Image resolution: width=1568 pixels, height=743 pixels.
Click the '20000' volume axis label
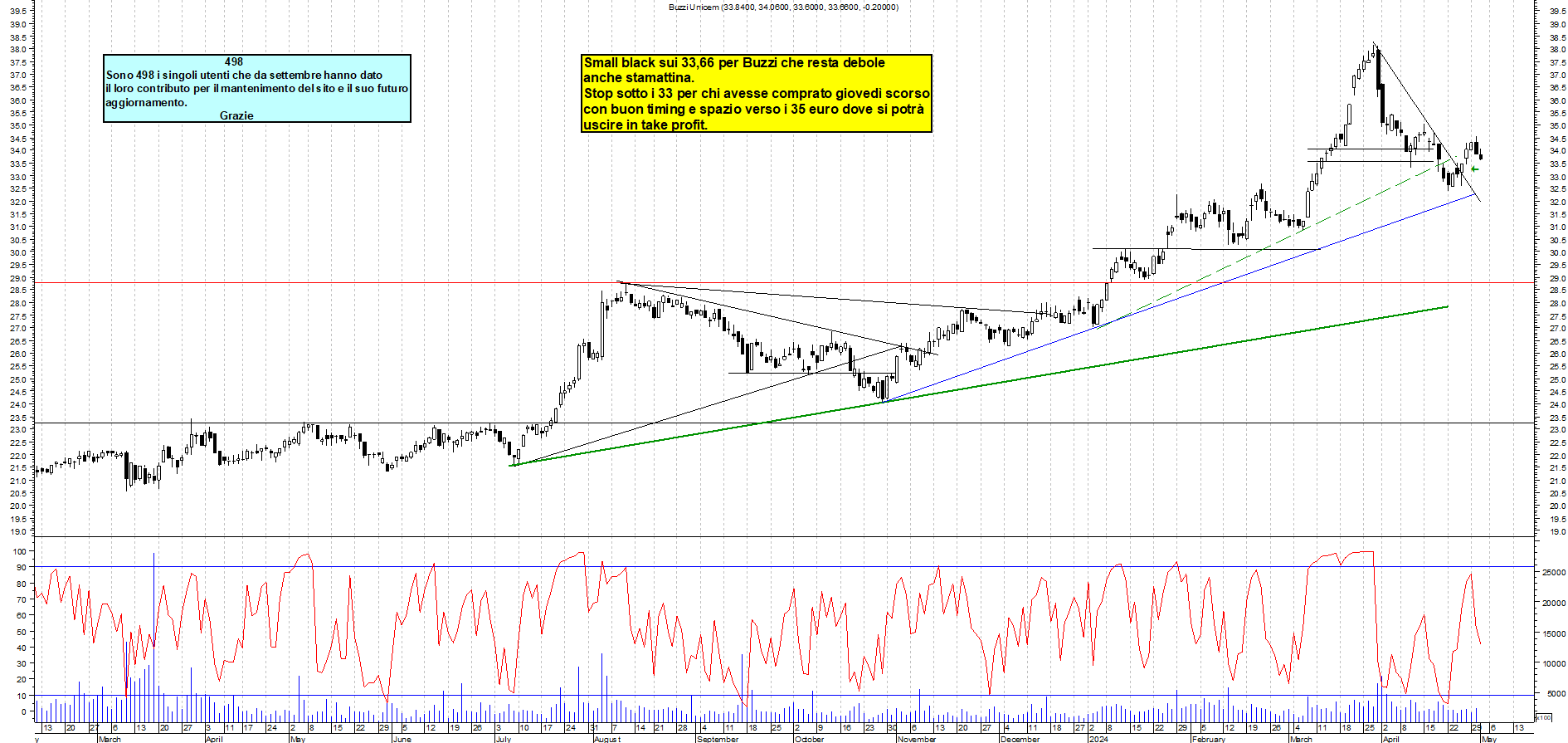click(x=1554, y=604)
